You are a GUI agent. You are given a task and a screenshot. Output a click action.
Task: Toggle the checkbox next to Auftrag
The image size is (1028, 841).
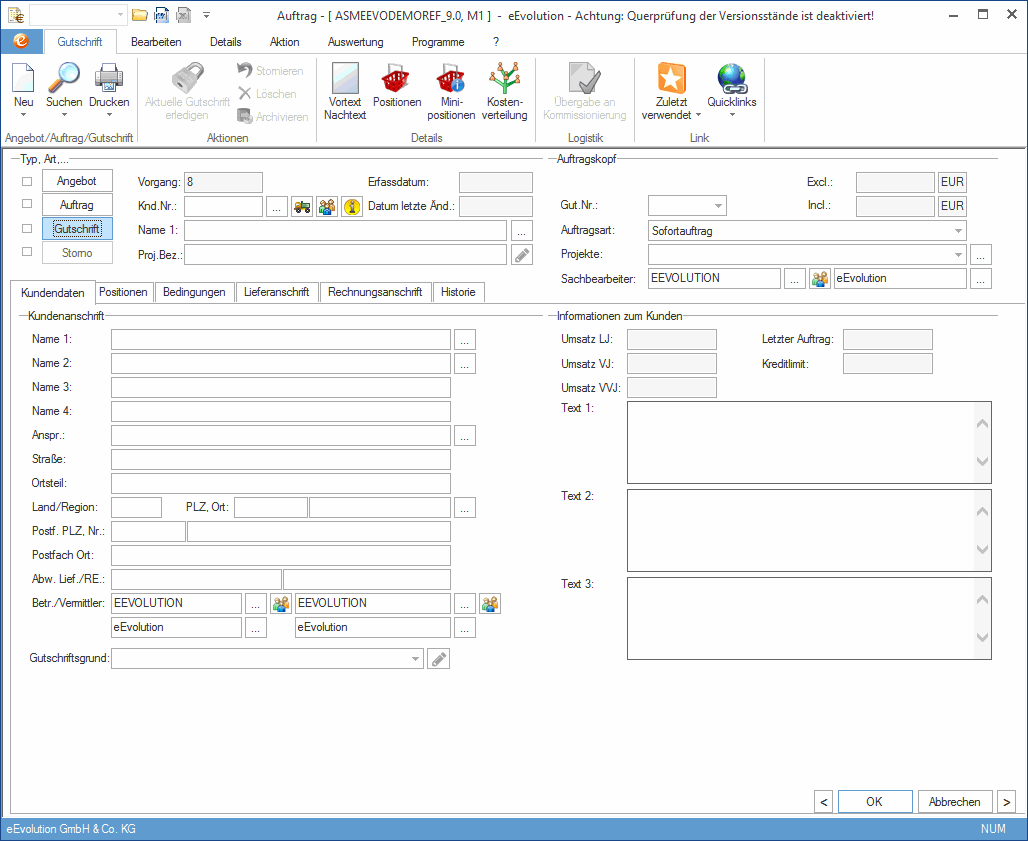tap(27, 204)
